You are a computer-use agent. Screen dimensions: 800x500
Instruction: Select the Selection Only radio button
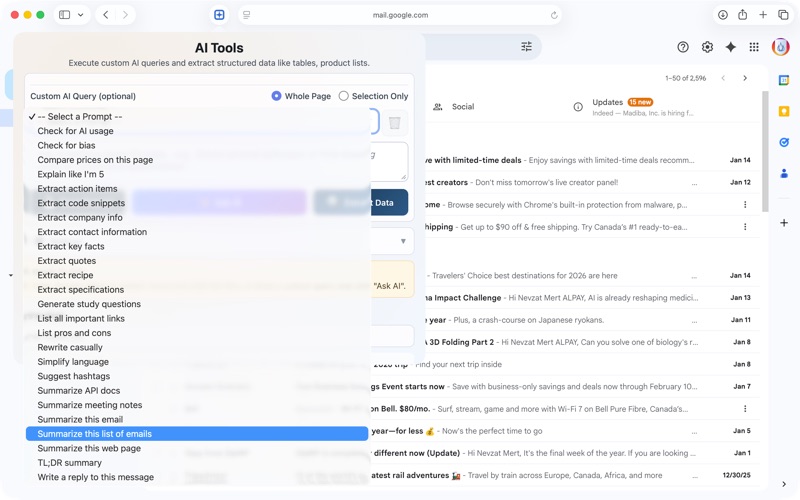click(x=343, y=96)
